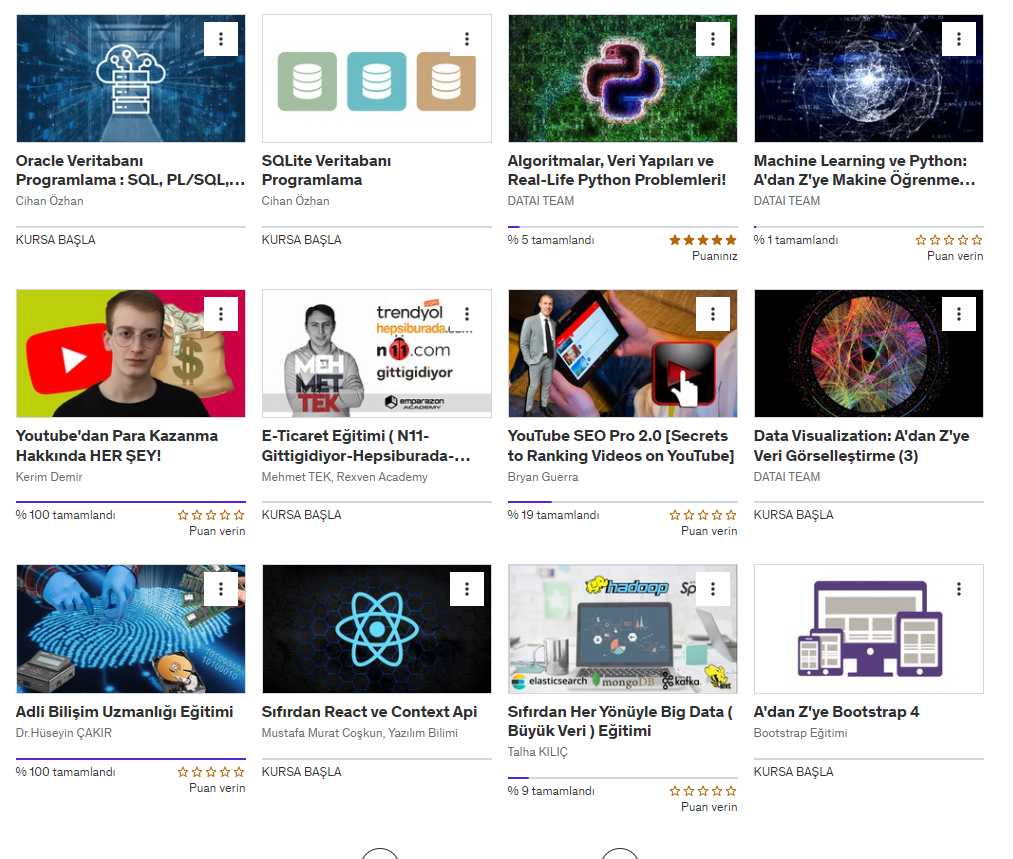Image resolution: width=1013 pixels, height=859 pixels.
Task: Click progress bar of Algoritmalar course (%5)
Action: (623, 227)
